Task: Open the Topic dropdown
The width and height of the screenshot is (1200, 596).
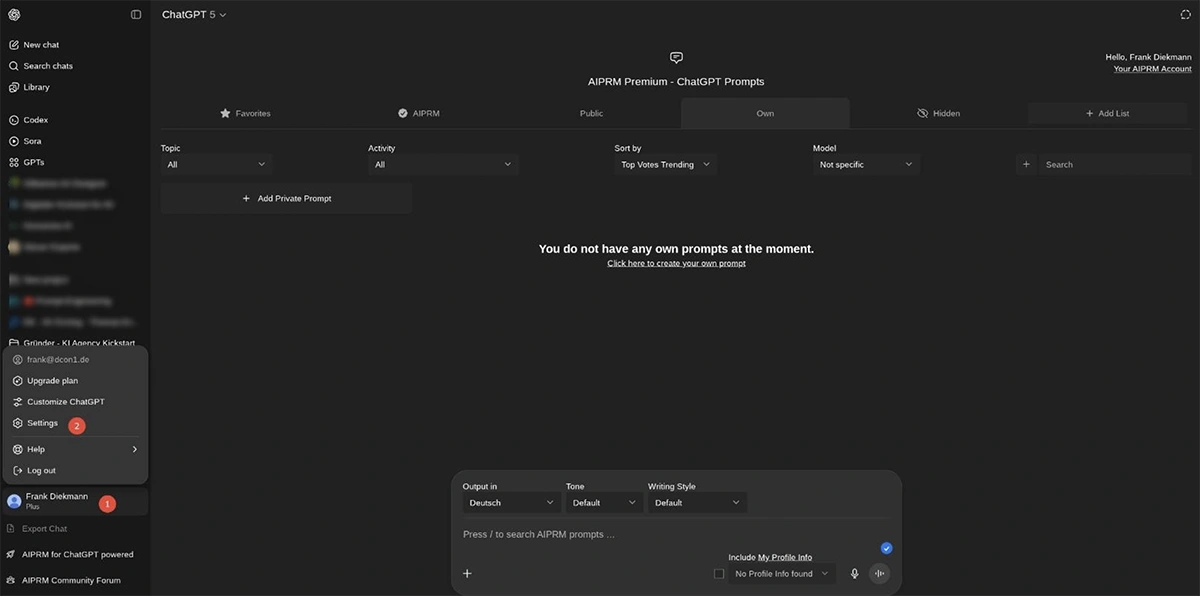Action: tap(216, 164)
